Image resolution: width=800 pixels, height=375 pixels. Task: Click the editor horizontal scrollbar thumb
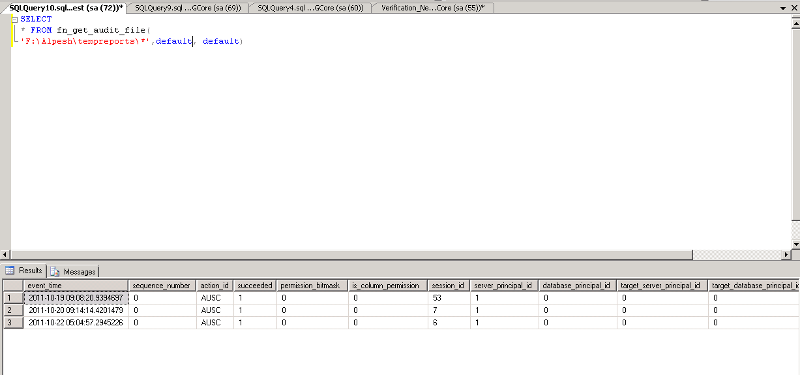pos(352,254)
